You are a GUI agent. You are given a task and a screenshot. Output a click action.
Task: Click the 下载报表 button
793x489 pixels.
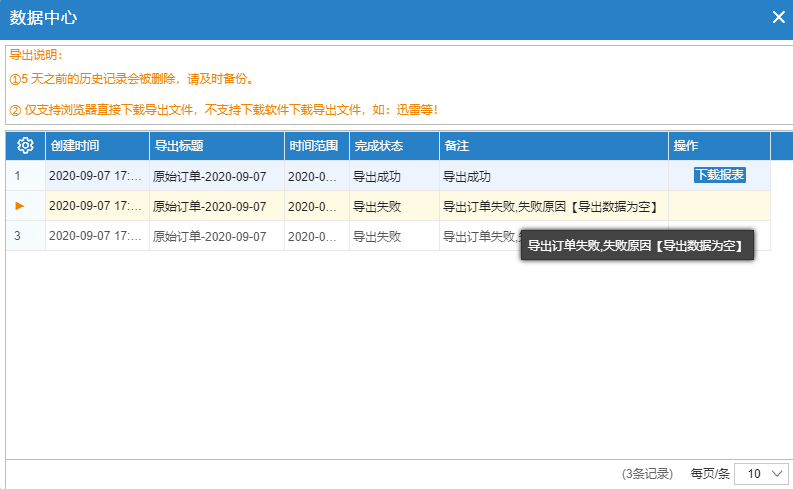(719, 175)
